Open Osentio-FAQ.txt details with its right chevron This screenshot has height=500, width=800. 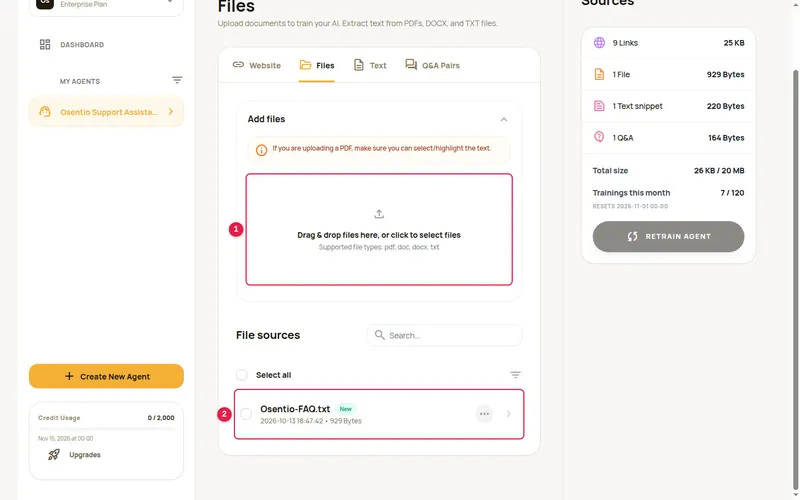pyautogui.click(x=508, y=414)
